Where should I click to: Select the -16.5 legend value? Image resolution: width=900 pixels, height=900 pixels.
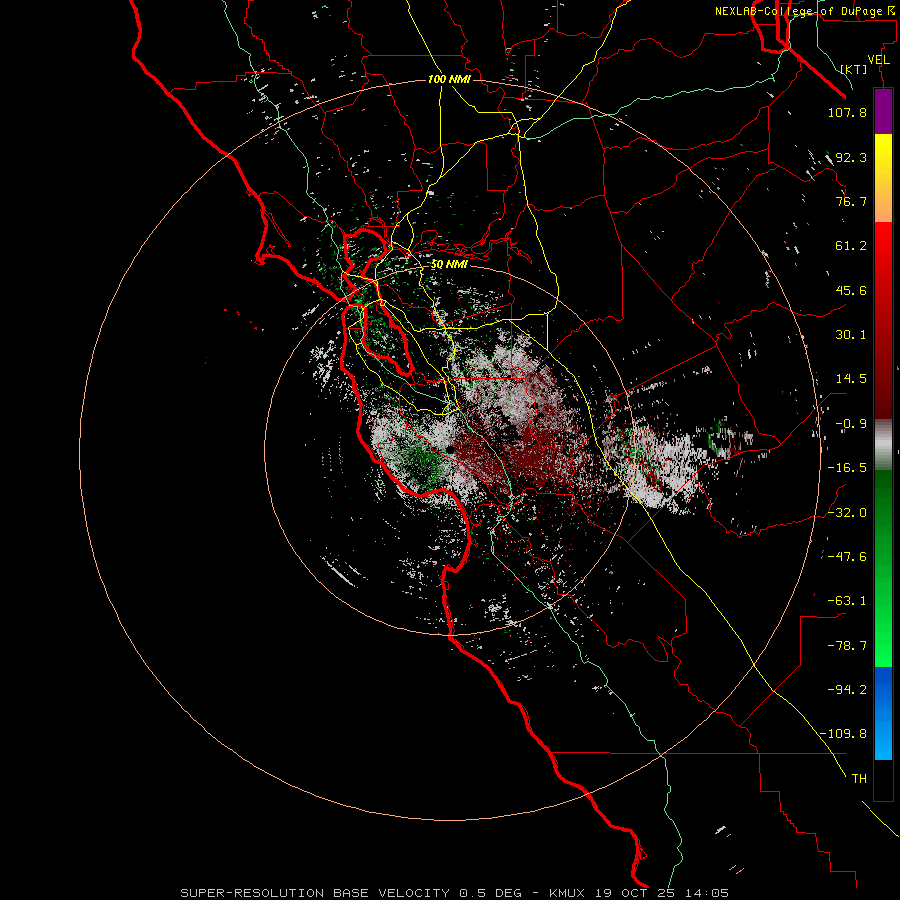(x=847, y=468)
